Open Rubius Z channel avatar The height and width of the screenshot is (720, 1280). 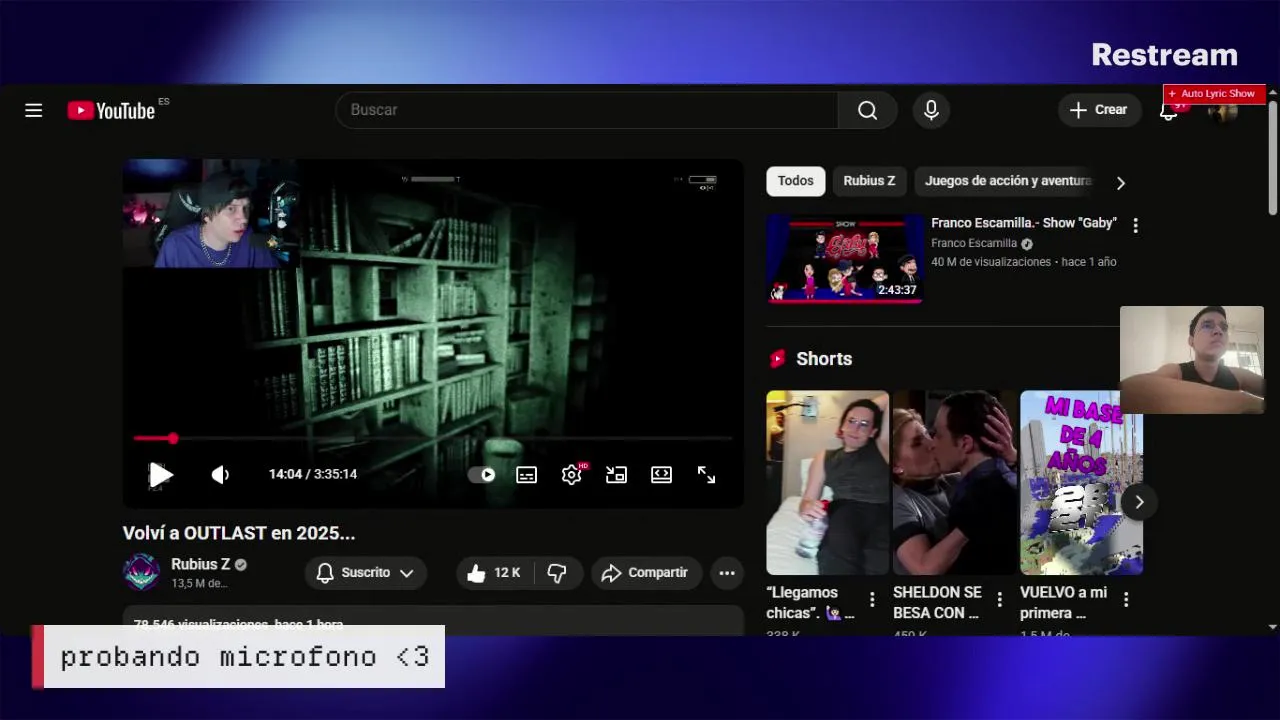(x=141, y=572)
